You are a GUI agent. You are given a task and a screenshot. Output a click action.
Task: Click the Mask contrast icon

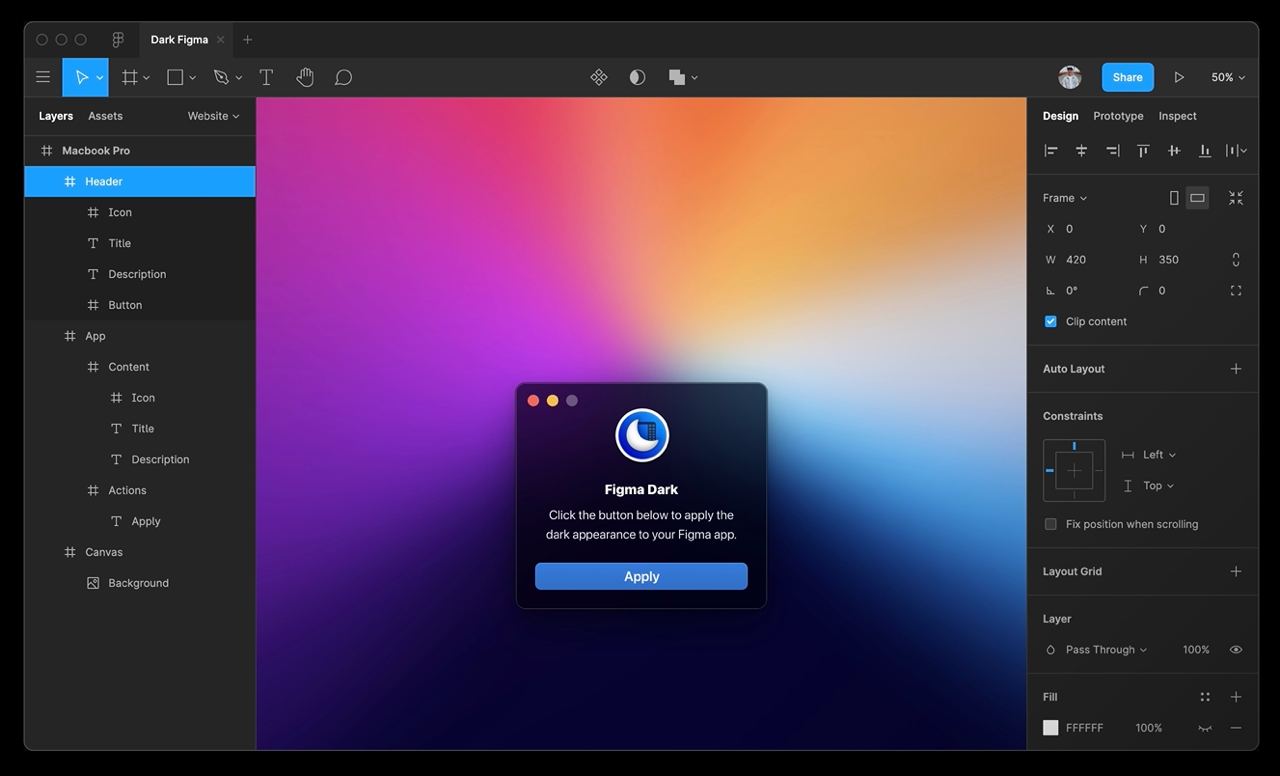coord(637,77)
